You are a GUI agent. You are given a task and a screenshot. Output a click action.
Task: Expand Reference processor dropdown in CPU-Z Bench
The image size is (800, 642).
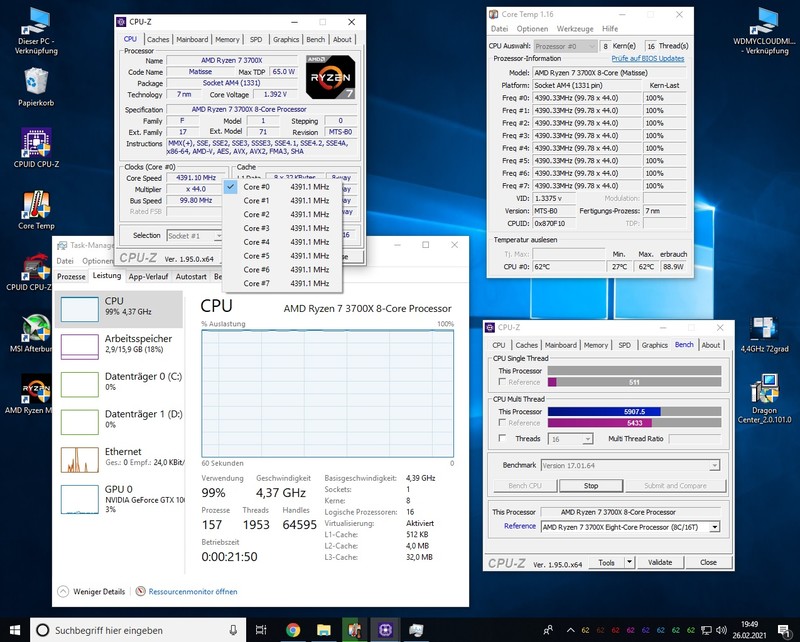(715, 527)
